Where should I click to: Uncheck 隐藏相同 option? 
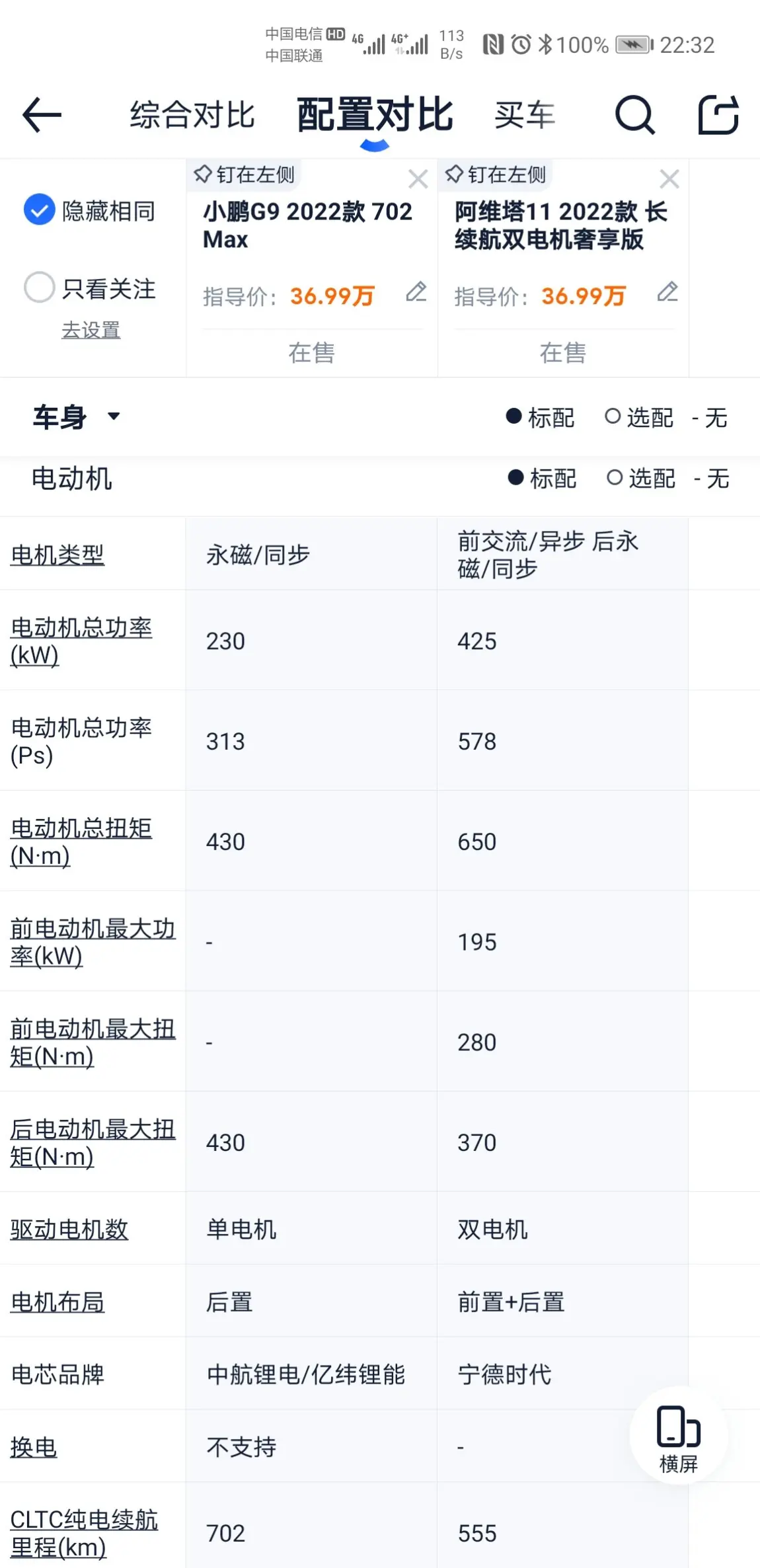89,210
